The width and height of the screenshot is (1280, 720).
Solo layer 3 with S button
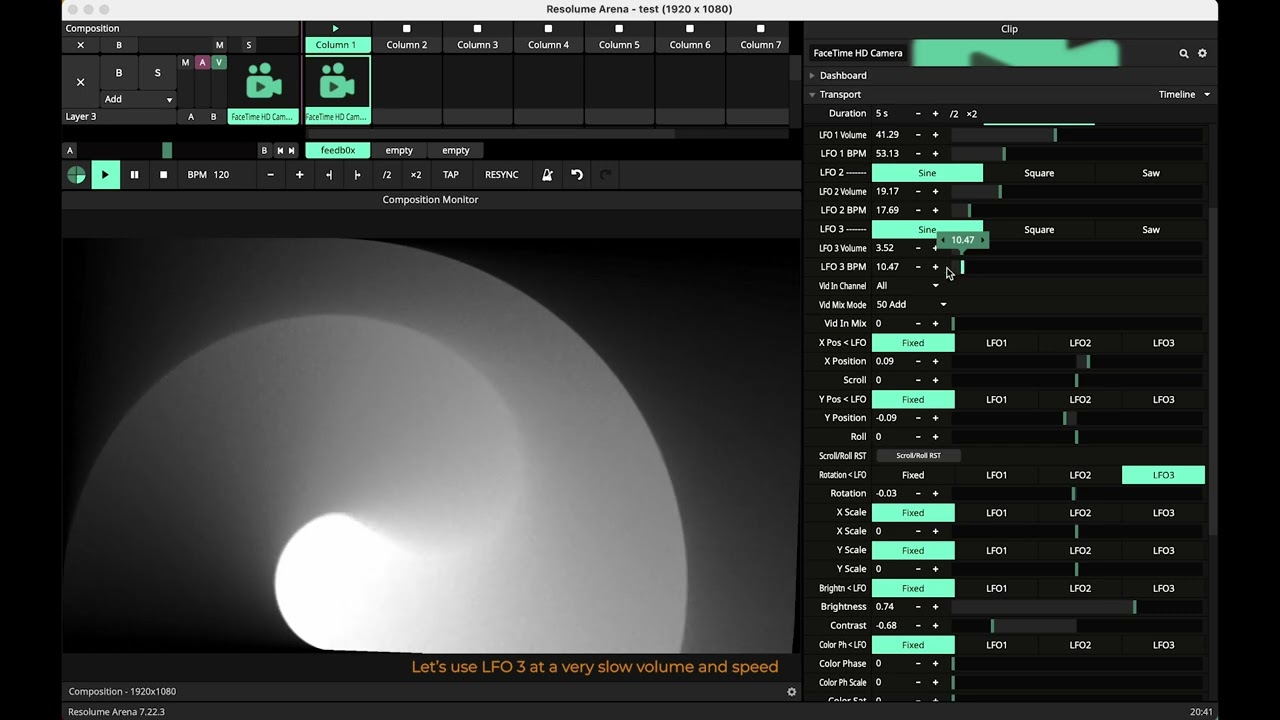coord(157,73)
